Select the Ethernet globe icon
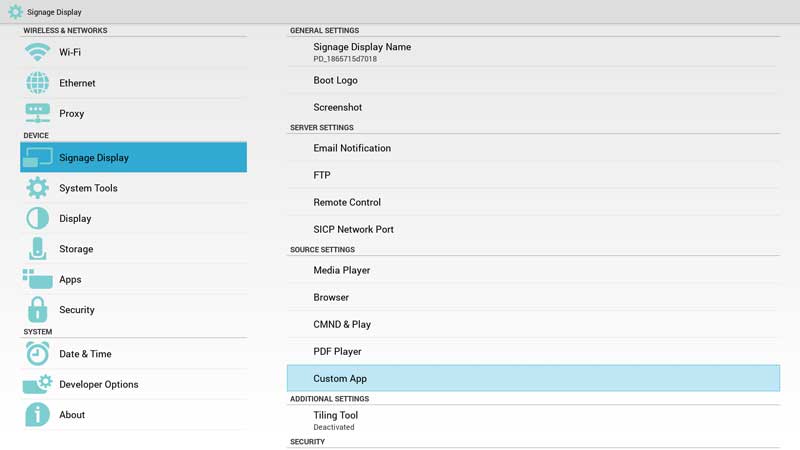 click(x=37, y=83)
